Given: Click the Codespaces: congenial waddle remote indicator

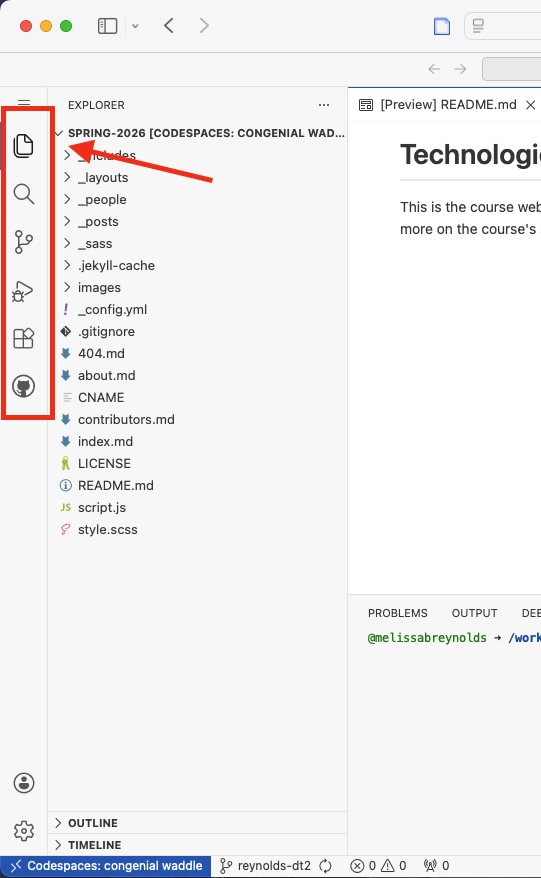Looking at the screenshot, I should pos(106,866).
